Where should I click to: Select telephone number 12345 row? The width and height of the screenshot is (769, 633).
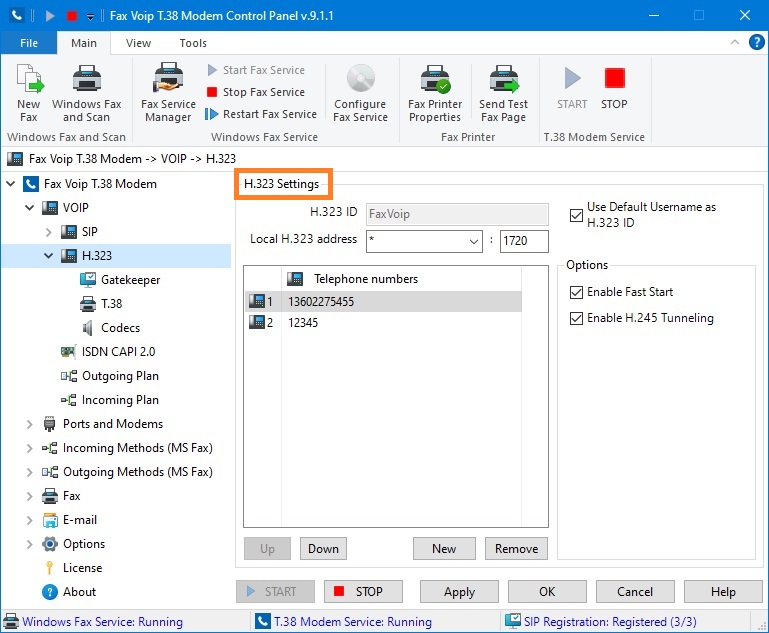pos(383,323)
